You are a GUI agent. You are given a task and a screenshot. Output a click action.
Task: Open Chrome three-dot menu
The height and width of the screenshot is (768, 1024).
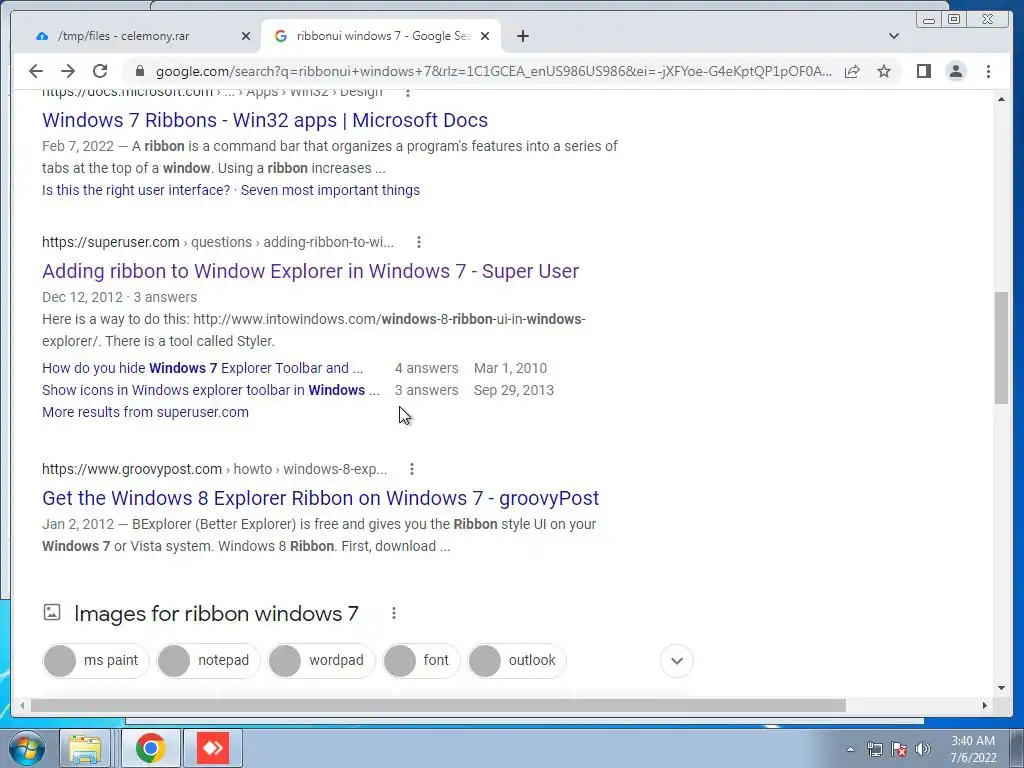[988, 71]
